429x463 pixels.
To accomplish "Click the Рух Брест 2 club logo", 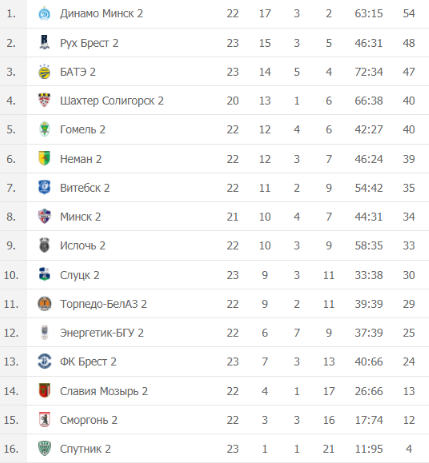I will (x=44, y=43).
